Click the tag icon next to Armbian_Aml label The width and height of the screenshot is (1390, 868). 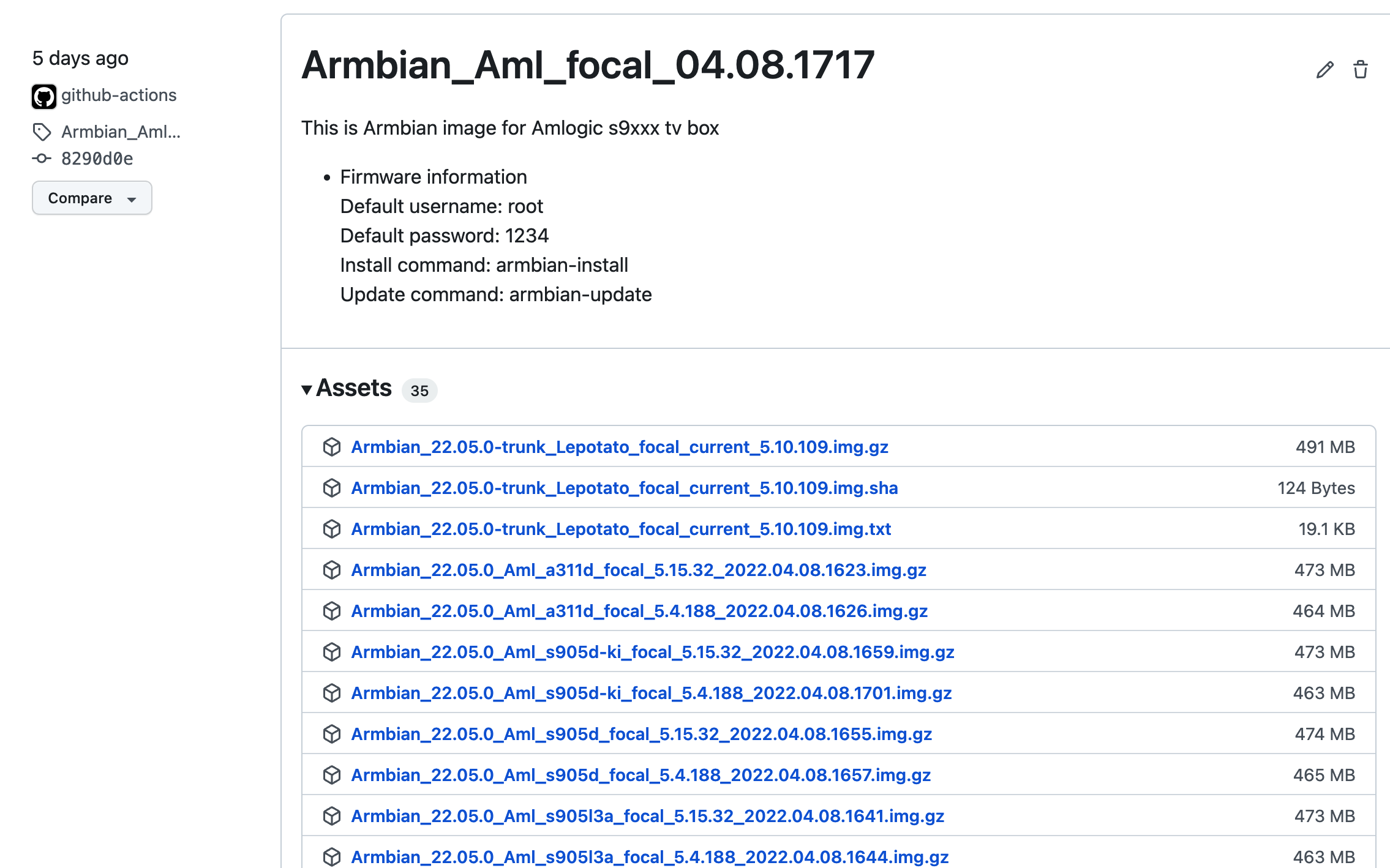coord(42,131)
